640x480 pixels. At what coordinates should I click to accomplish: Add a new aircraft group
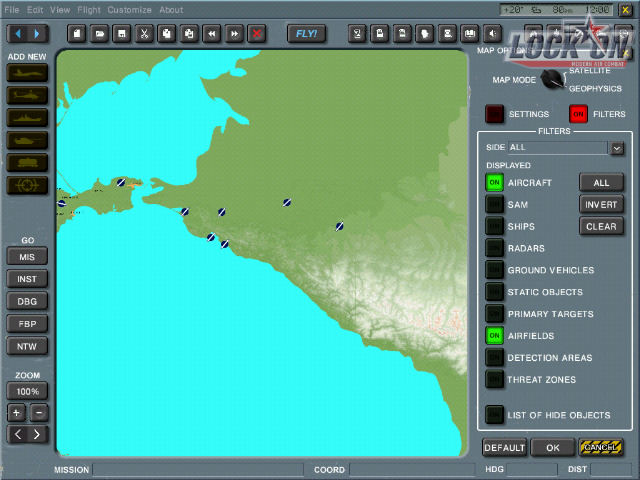coord(27,73)
